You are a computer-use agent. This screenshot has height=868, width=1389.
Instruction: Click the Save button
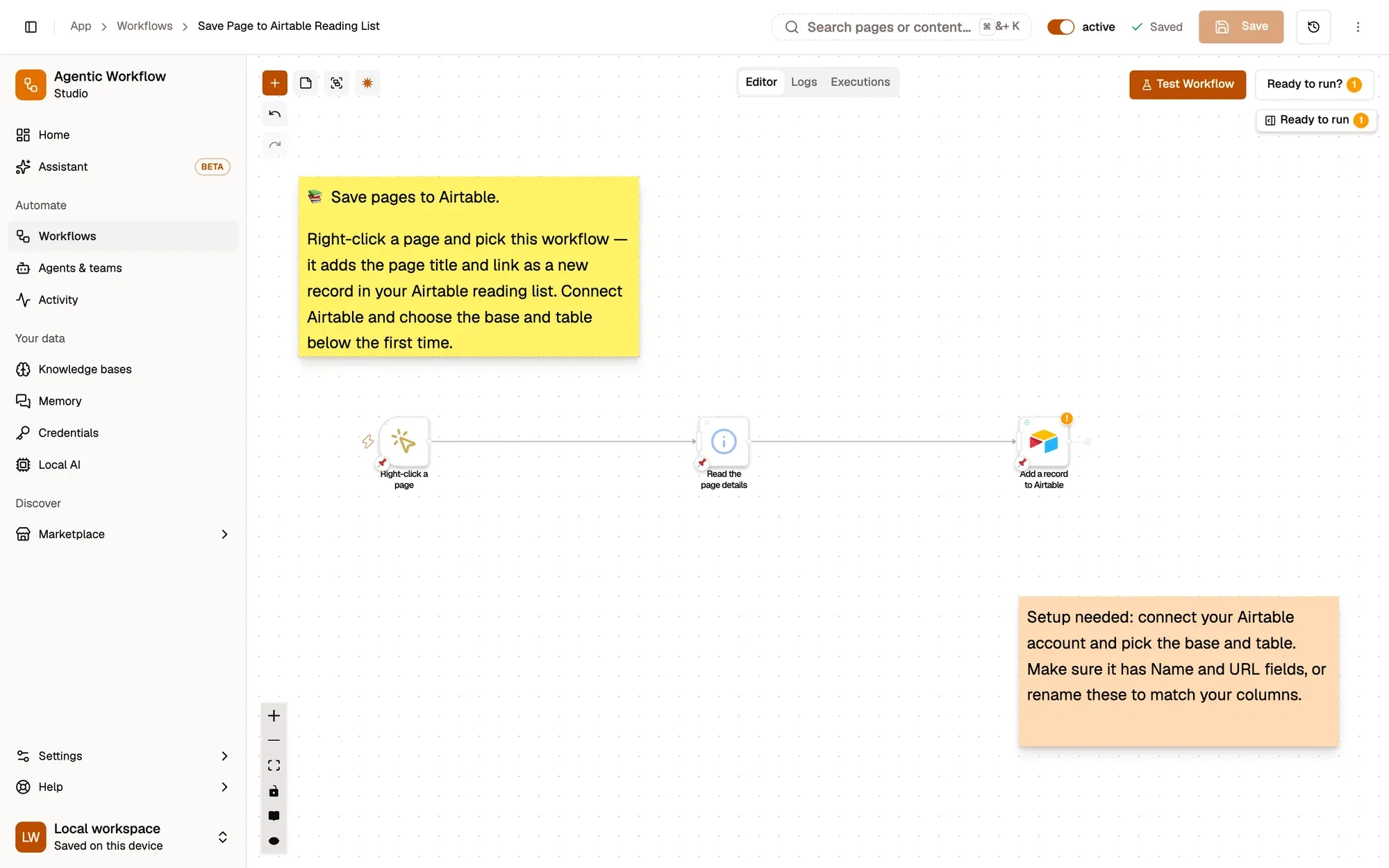[1241, 26]
